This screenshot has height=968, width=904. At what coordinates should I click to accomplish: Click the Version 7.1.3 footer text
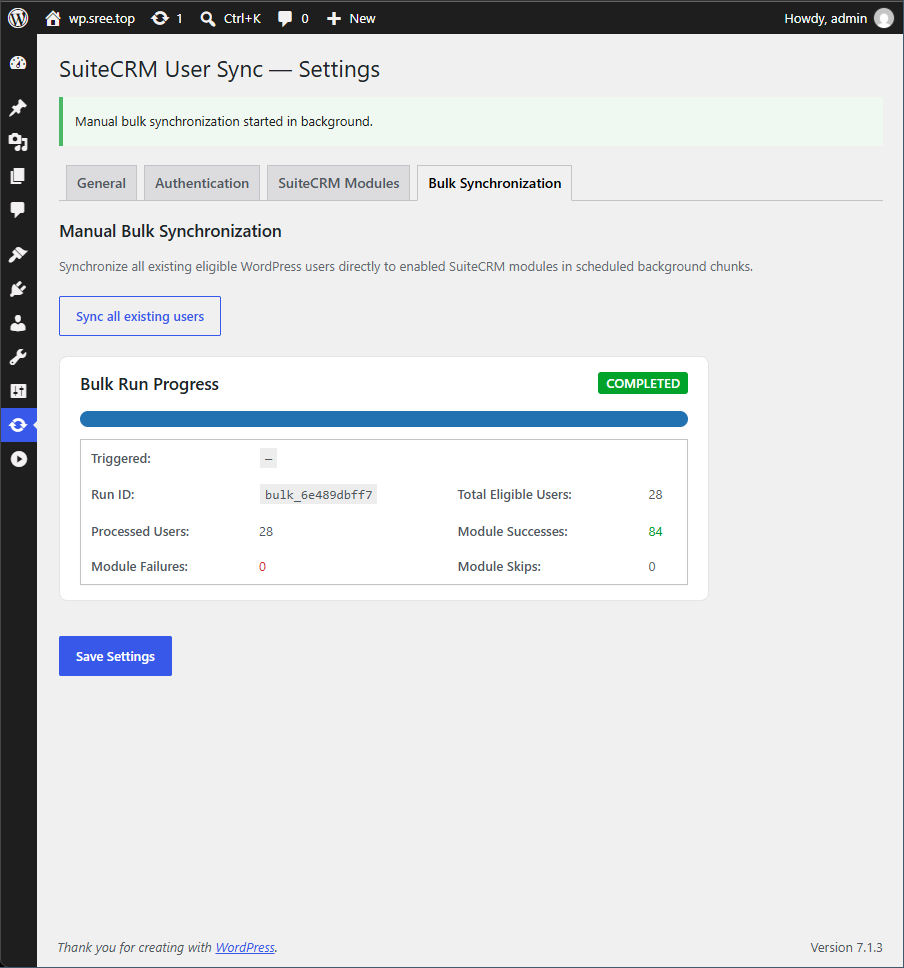pos(846,947)
